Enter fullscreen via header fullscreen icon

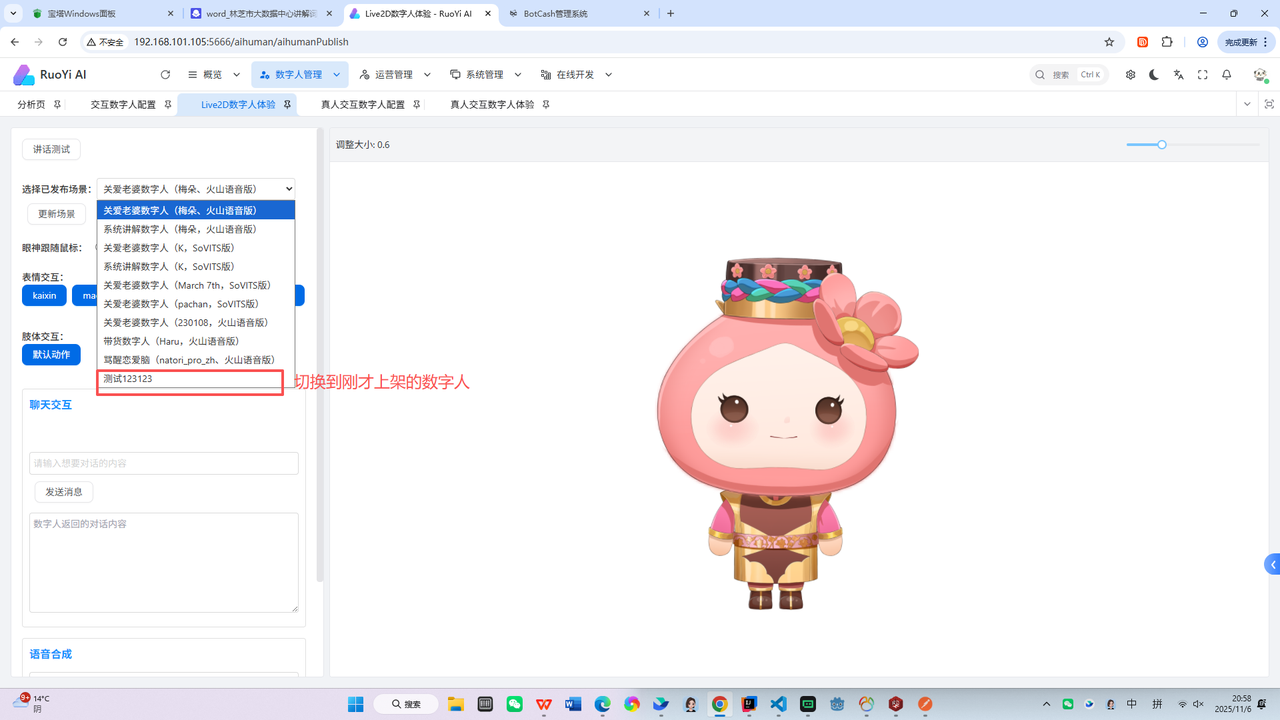click(x=1202, y=75)
